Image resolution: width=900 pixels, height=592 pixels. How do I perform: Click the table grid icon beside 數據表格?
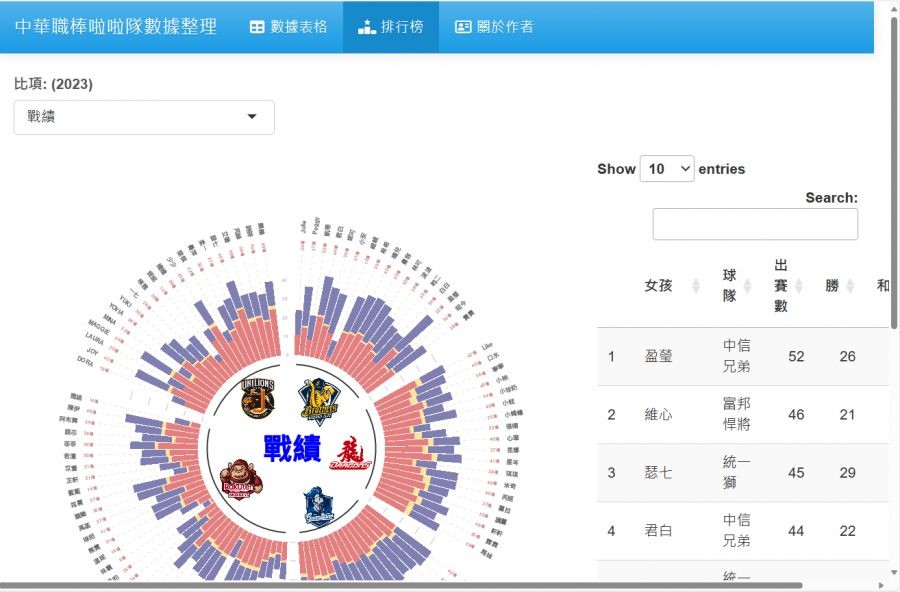[257, 27]
